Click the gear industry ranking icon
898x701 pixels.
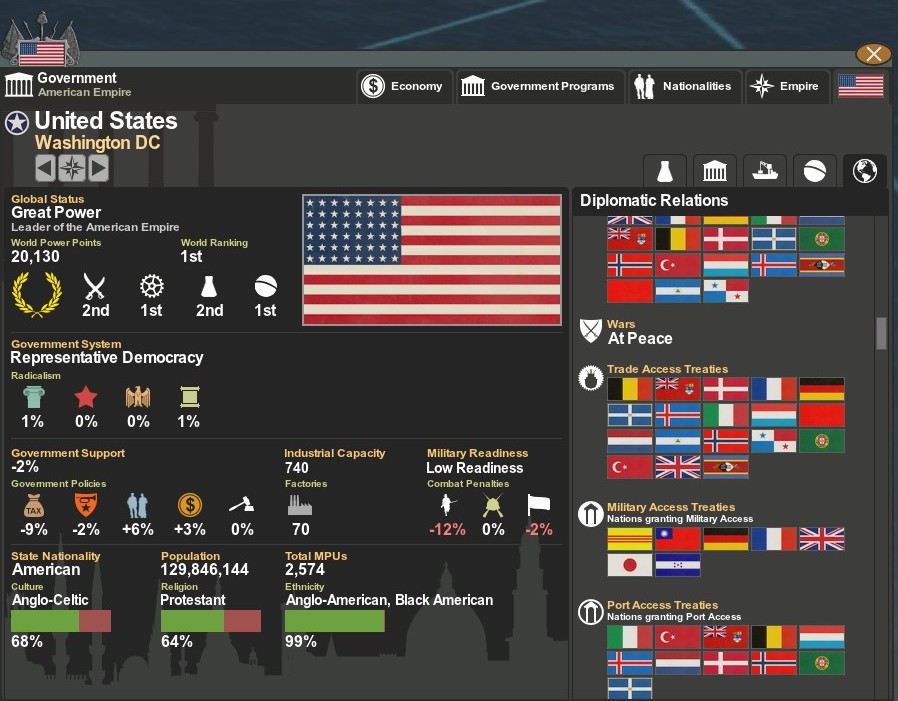(x=151, y=288)
